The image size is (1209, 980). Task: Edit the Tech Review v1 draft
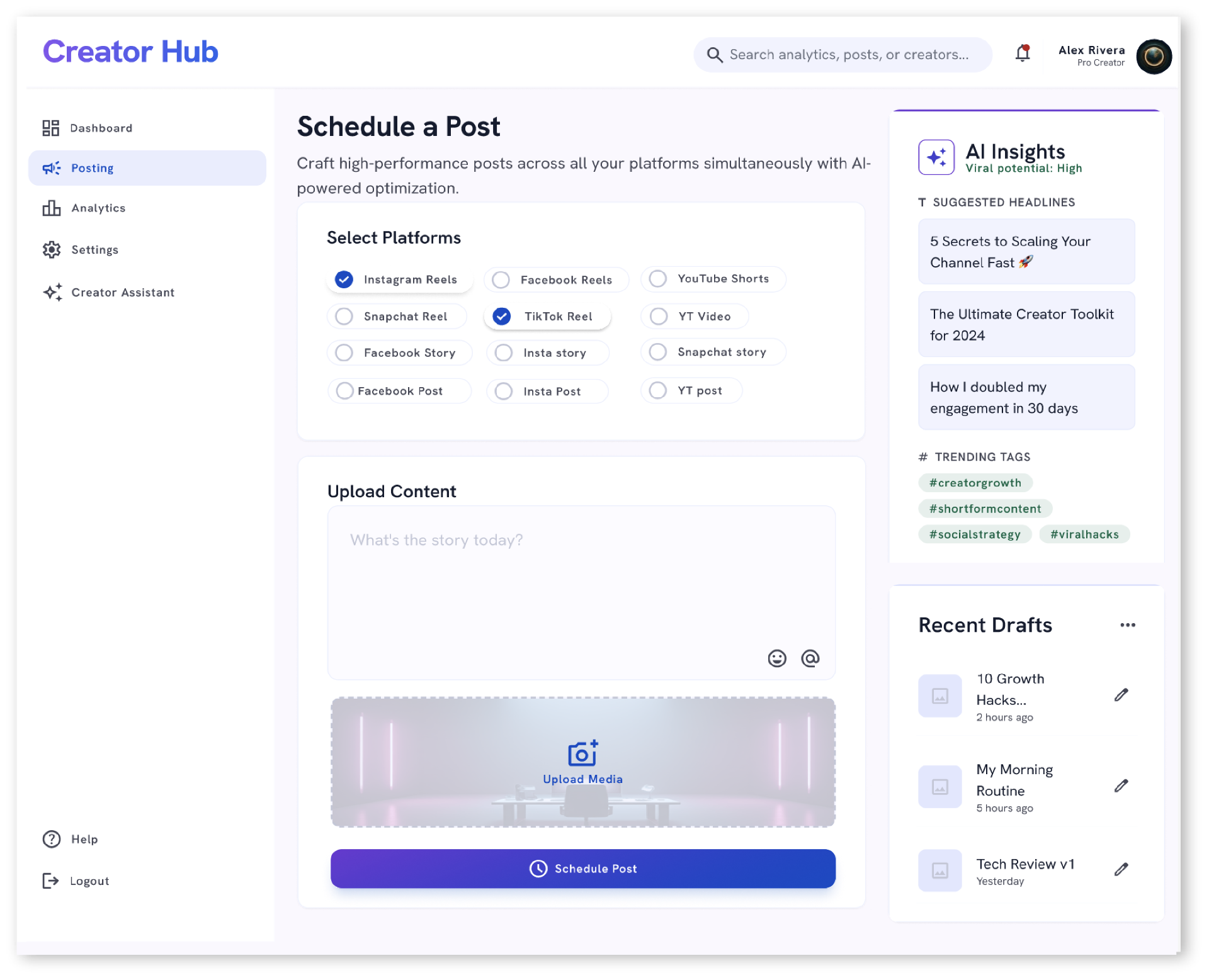tap(1121, 869)
